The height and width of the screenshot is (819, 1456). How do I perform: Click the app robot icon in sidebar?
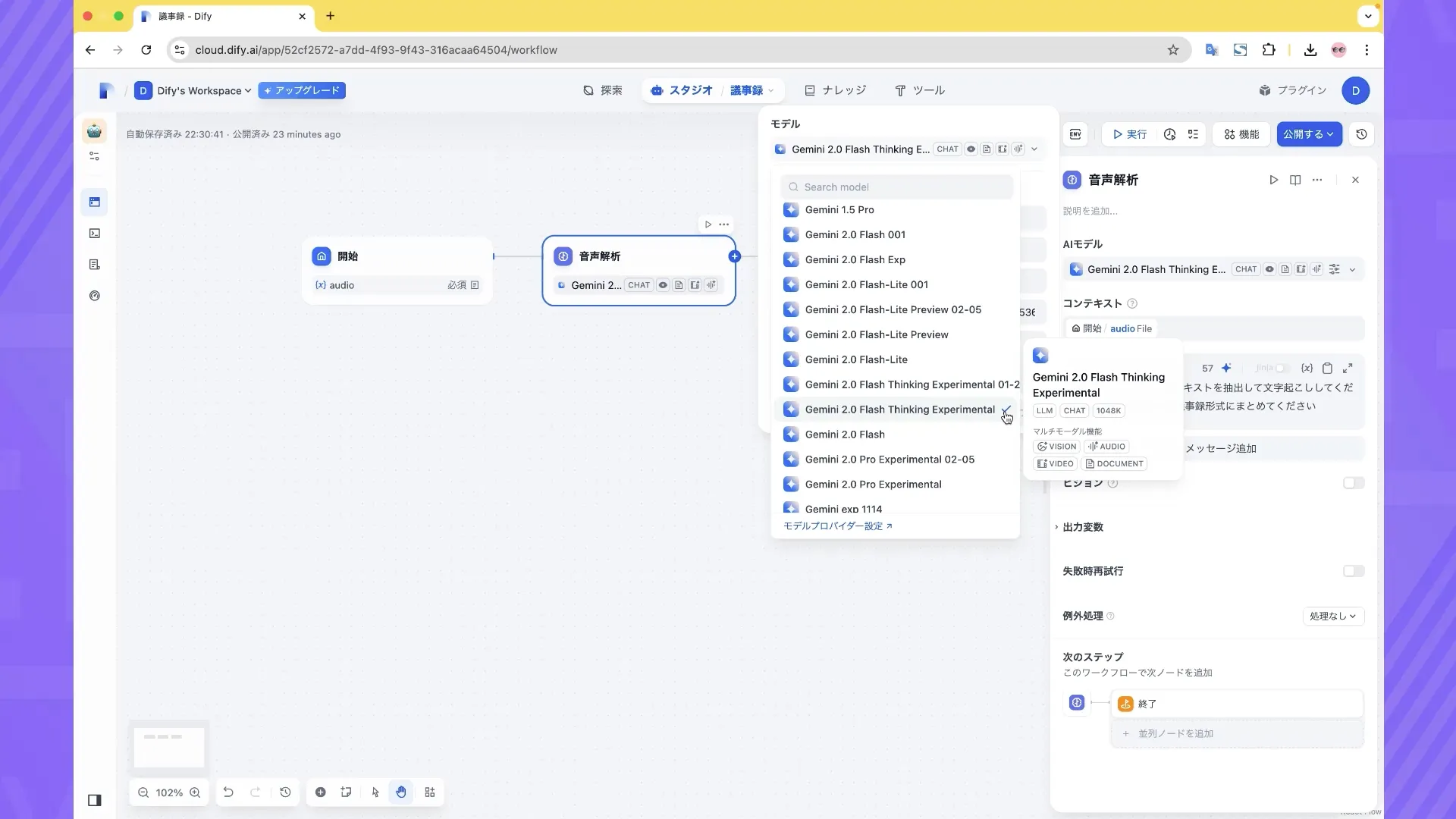[94, 131]
